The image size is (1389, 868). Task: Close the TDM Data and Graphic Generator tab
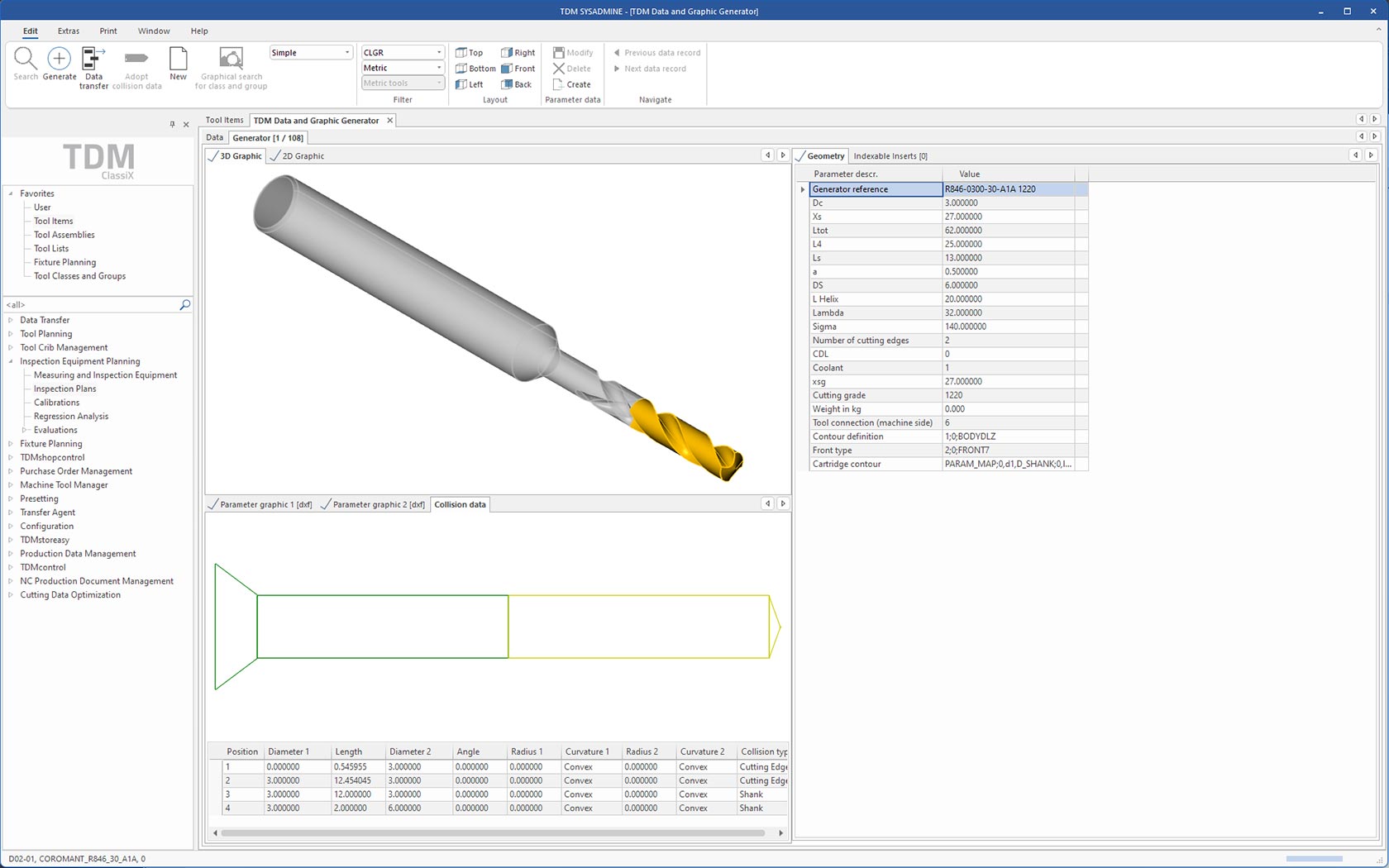coord(390,121)
